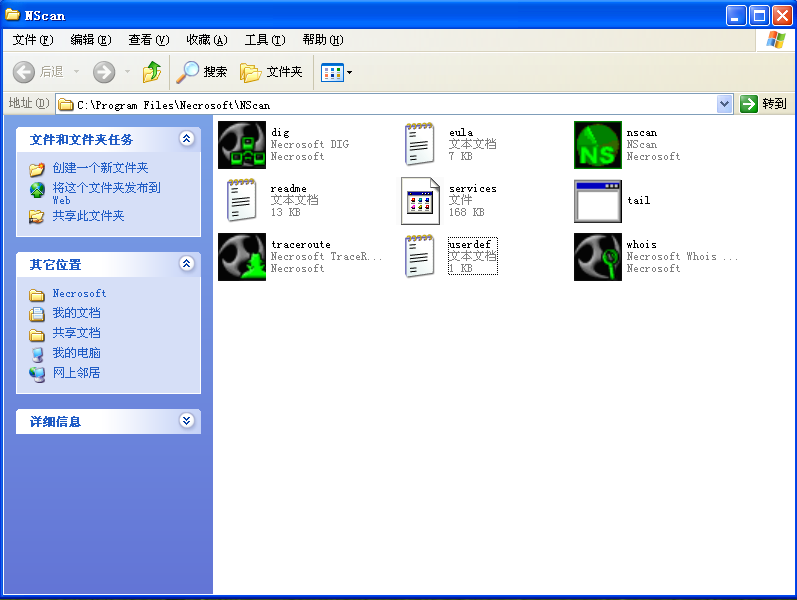
Task: Select the readme text document icon
Action: [x=241, y=200]
